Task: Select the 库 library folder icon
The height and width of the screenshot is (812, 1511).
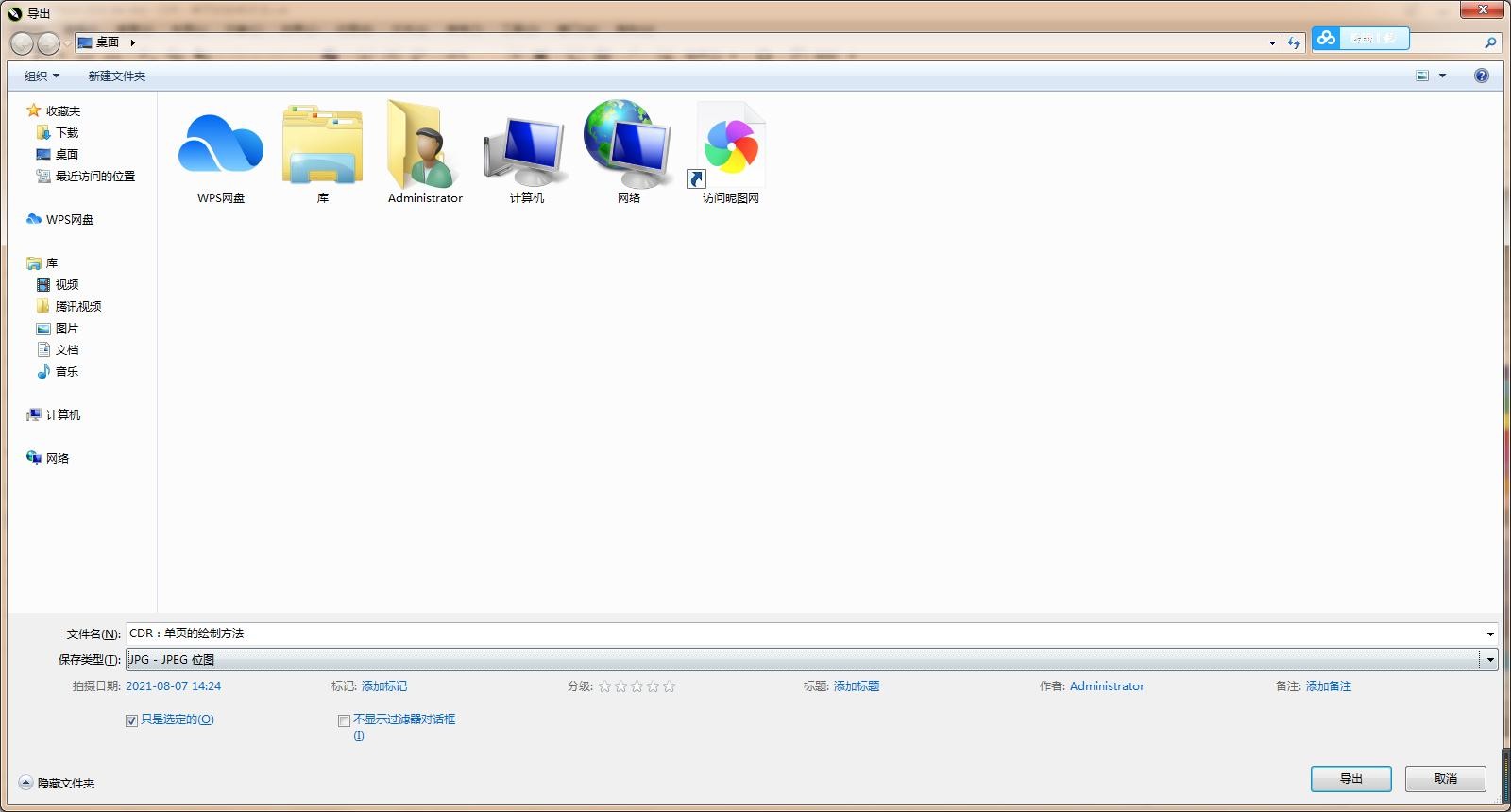Action: point(322,146)
